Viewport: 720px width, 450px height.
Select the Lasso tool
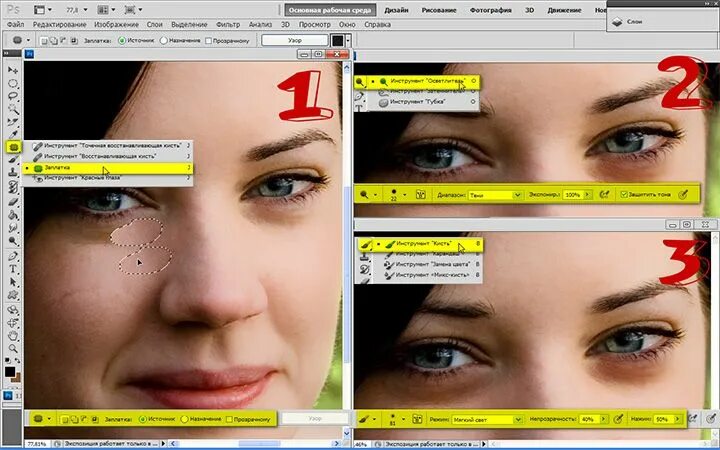(13, 96)
